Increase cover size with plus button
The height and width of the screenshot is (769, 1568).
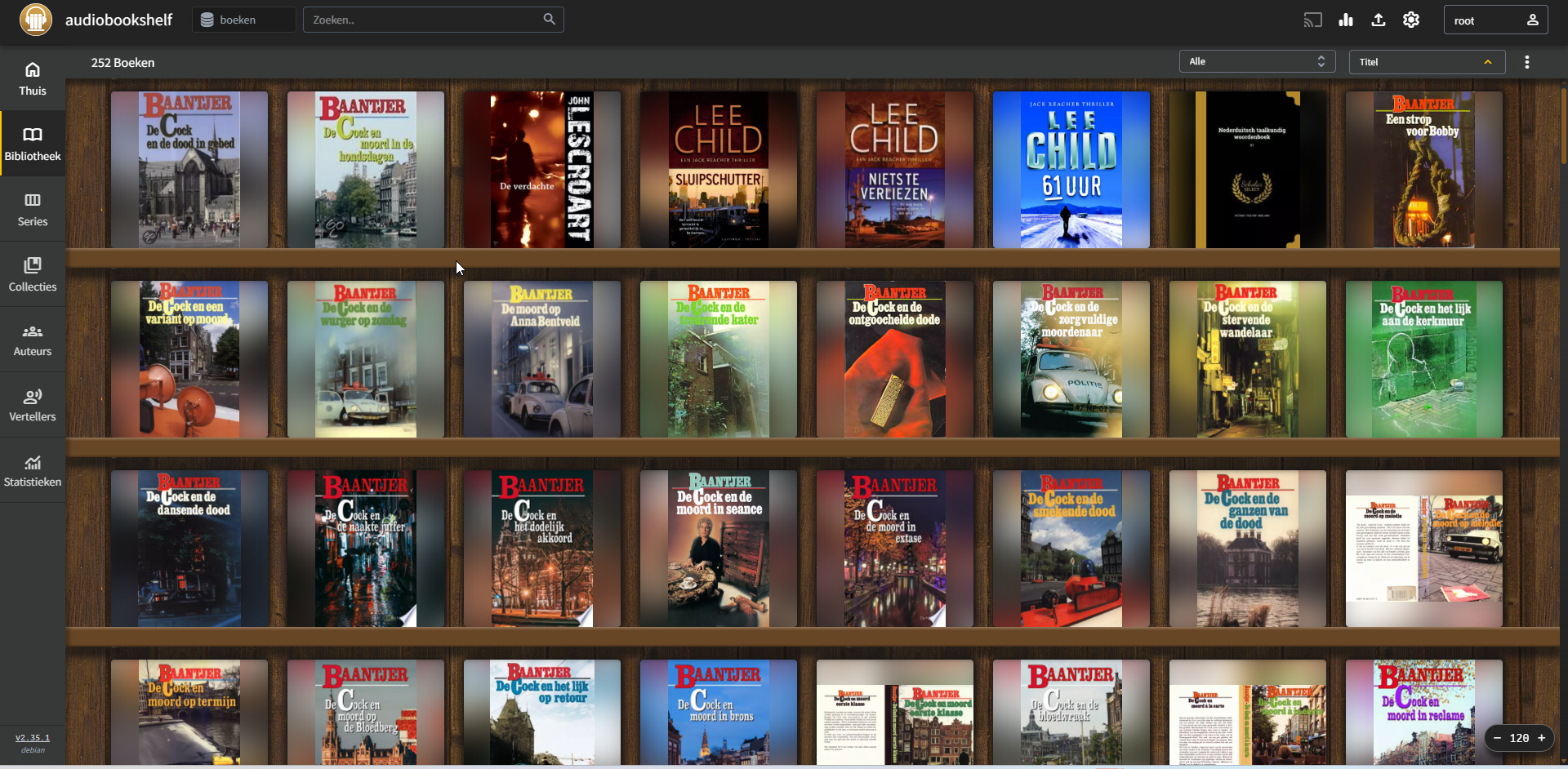[x=1541, y=738]
